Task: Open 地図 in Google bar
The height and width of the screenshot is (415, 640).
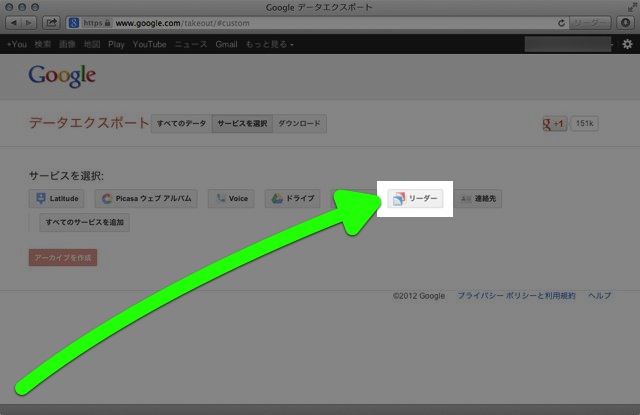Action: [x=92, y=44]
